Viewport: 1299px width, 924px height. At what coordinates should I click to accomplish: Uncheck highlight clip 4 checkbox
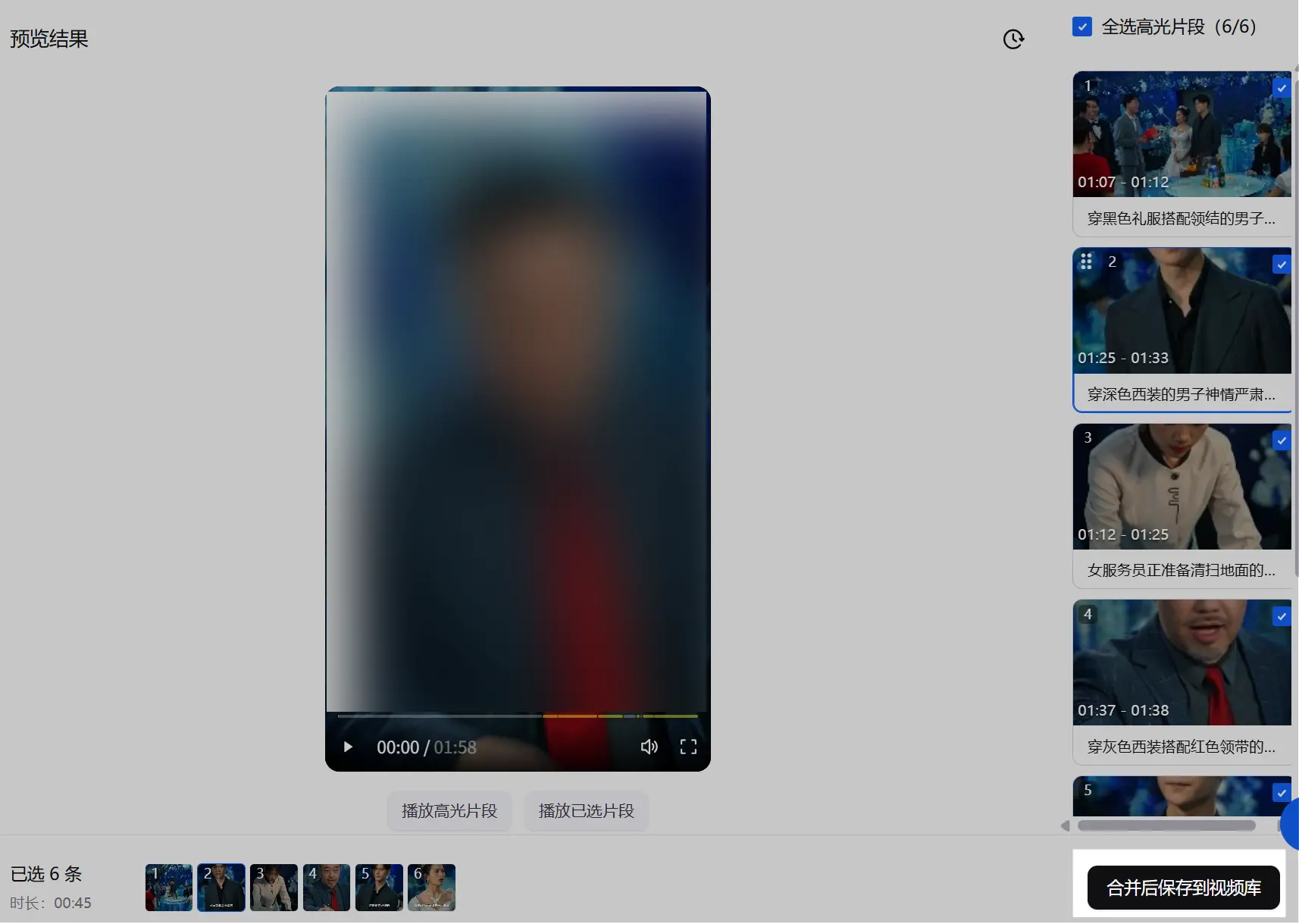[x=1282, y=617]
